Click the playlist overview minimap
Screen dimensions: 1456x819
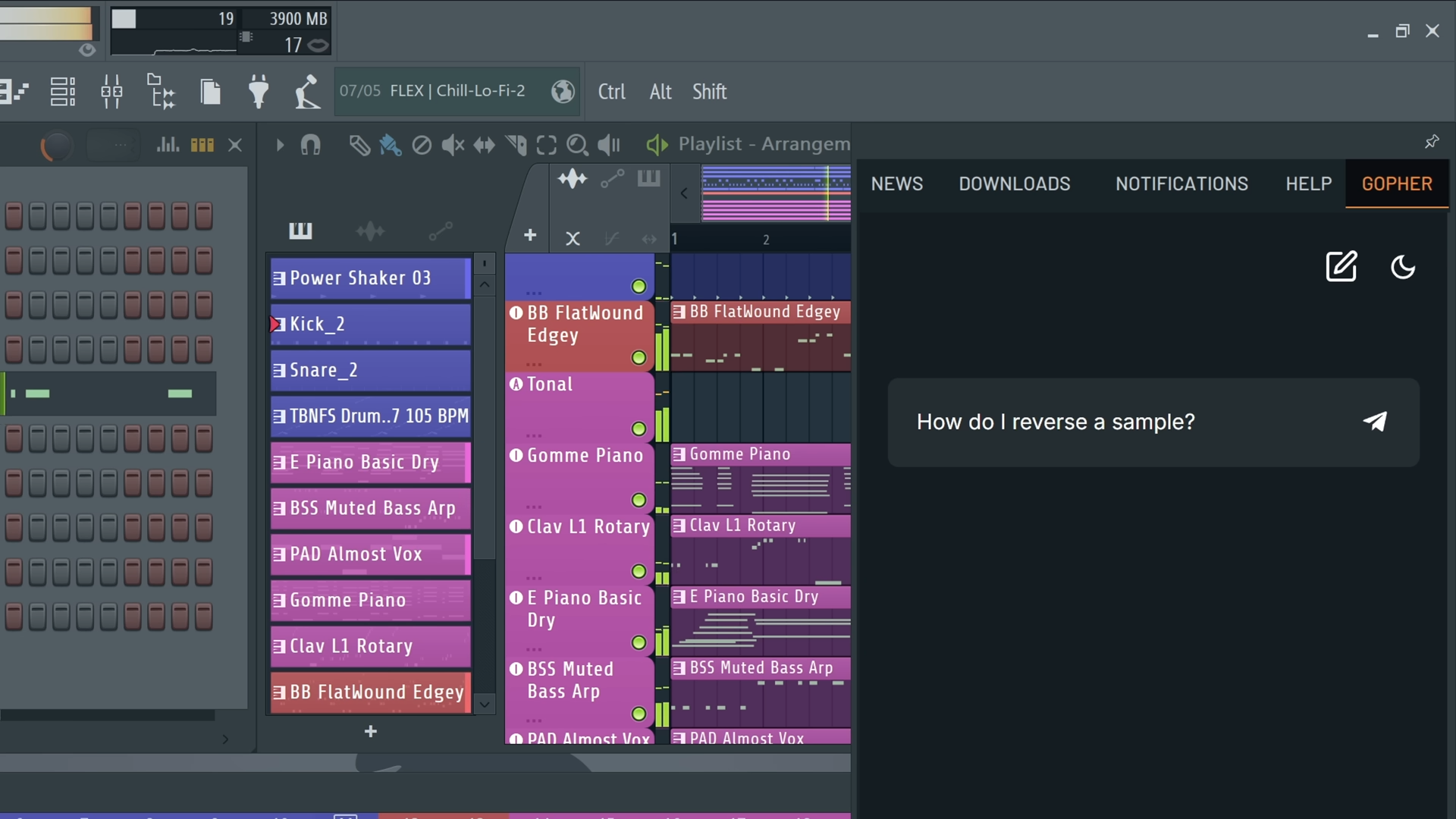pos(776,194)
